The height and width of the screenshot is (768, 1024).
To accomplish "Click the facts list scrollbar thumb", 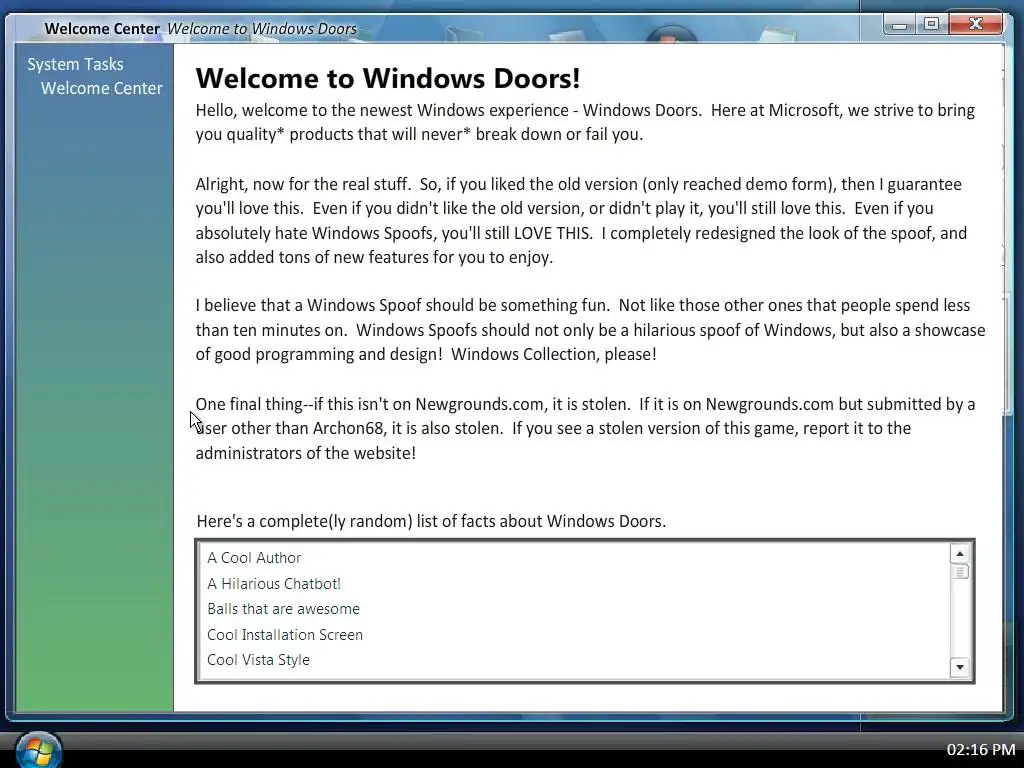I will [x=959, y=572].
